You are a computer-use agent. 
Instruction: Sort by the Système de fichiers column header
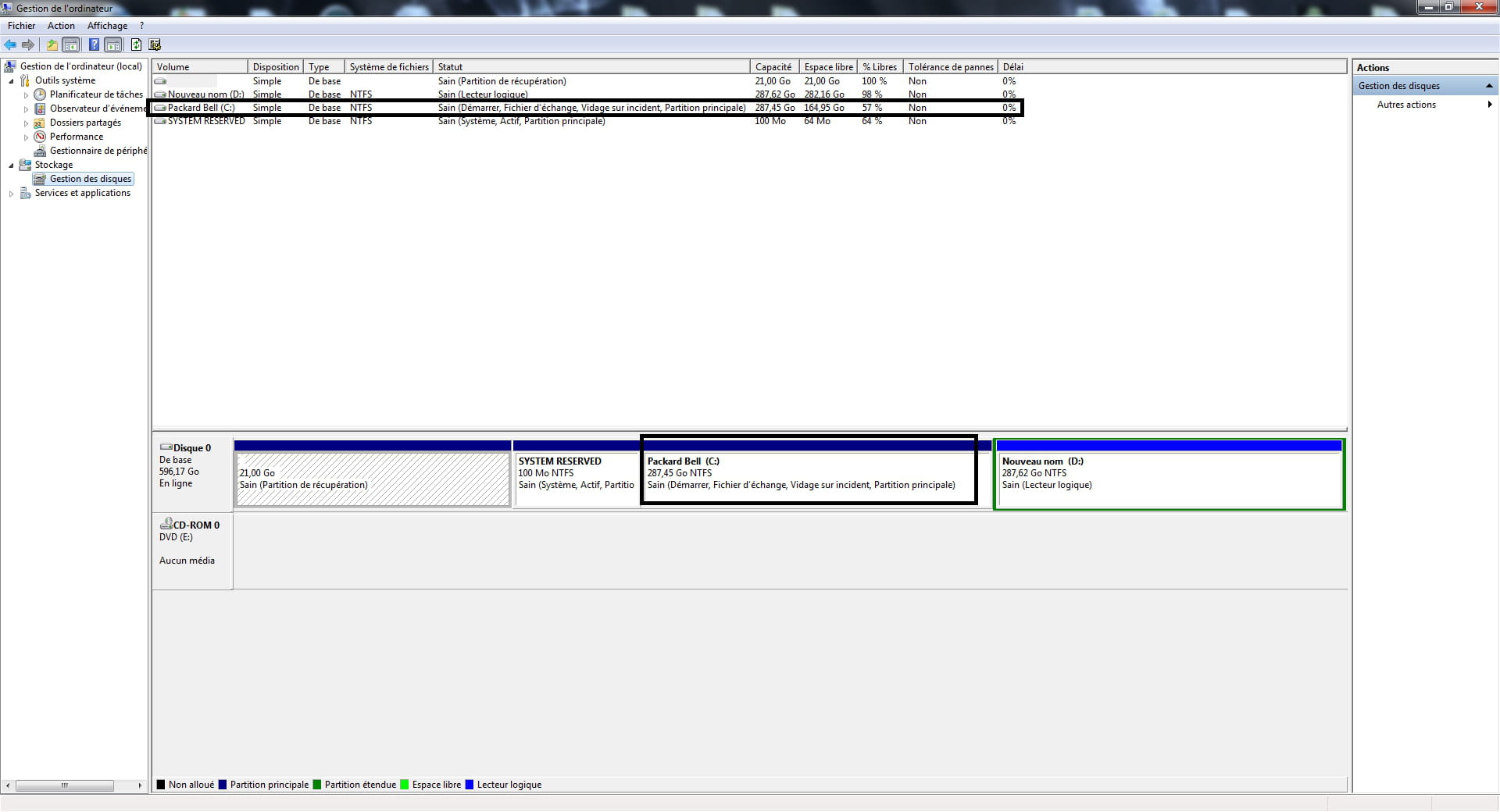click(x=389, y=67)
